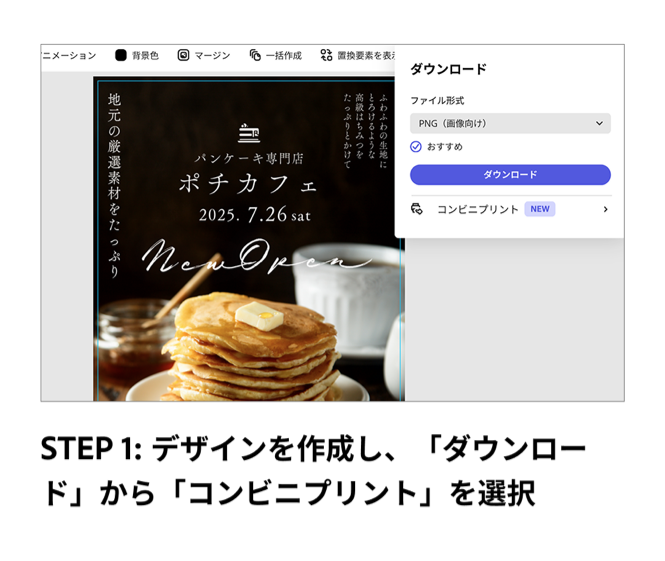Select the 2025. 7.26 sat date text
665x561 pixels.
click(x=255, y=215)
